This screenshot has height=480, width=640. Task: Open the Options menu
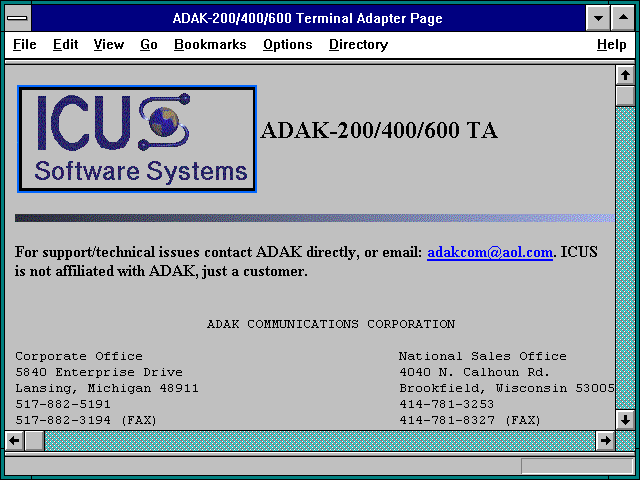pyautogui.click(x=287, y=44)
